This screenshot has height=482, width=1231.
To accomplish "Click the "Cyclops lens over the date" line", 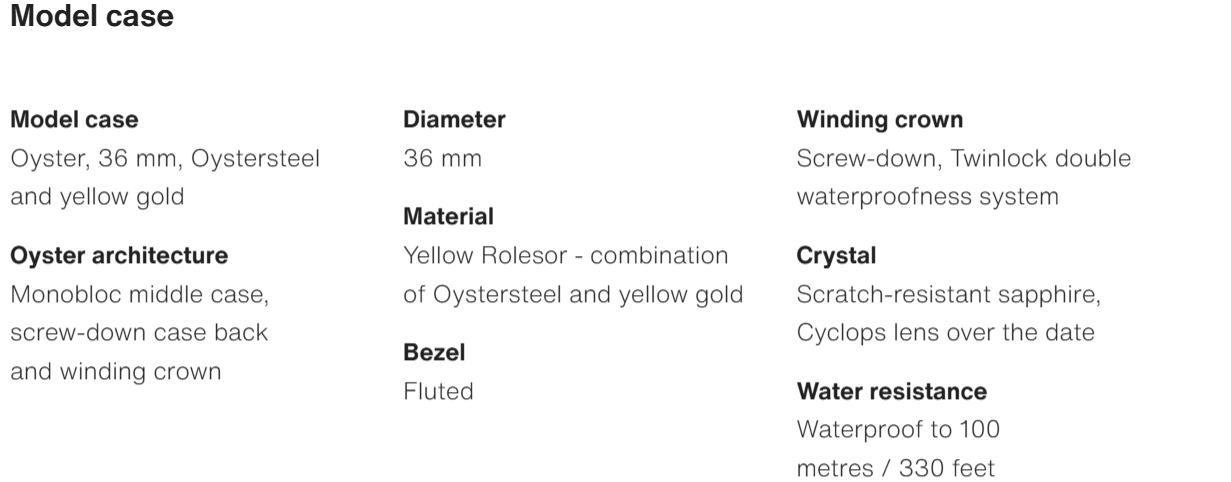I will [x=945, y=333].
